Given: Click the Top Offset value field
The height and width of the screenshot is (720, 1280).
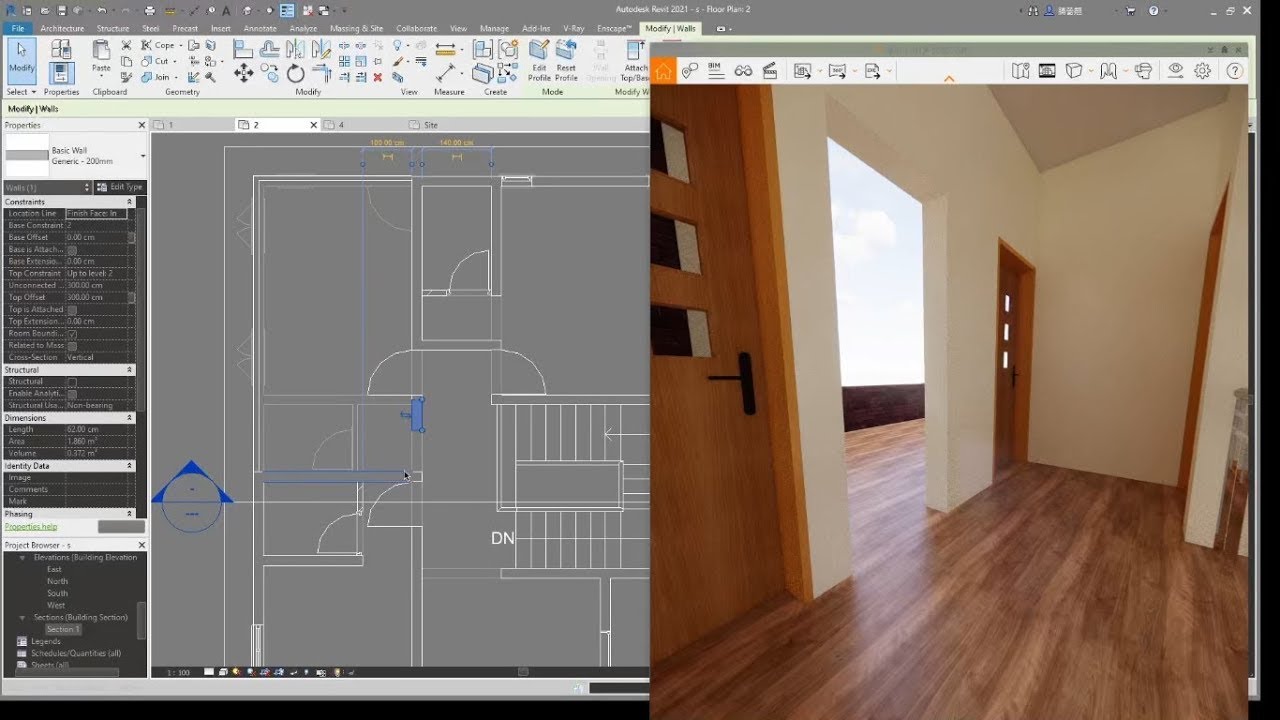Looking at the screenshot, I should click(x=97, y=298).
